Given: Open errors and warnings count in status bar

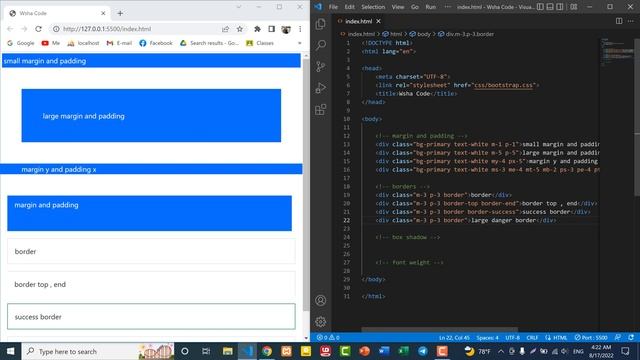Looking at the screenshot, I should point(328,338).
